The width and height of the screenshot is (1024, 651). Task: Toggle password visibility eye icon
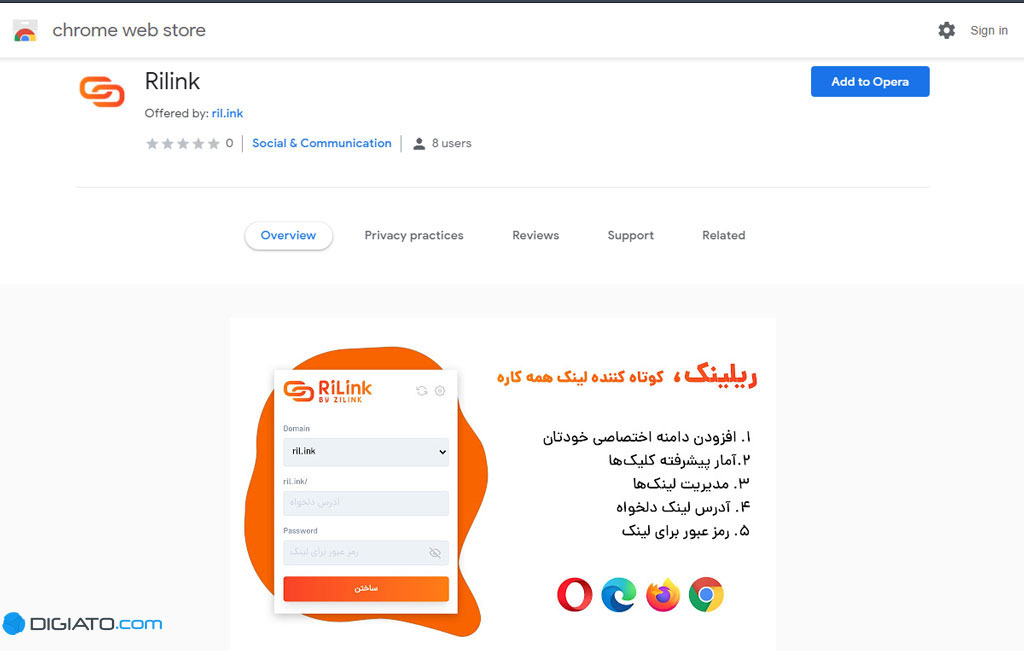click(x=435, y=553)
